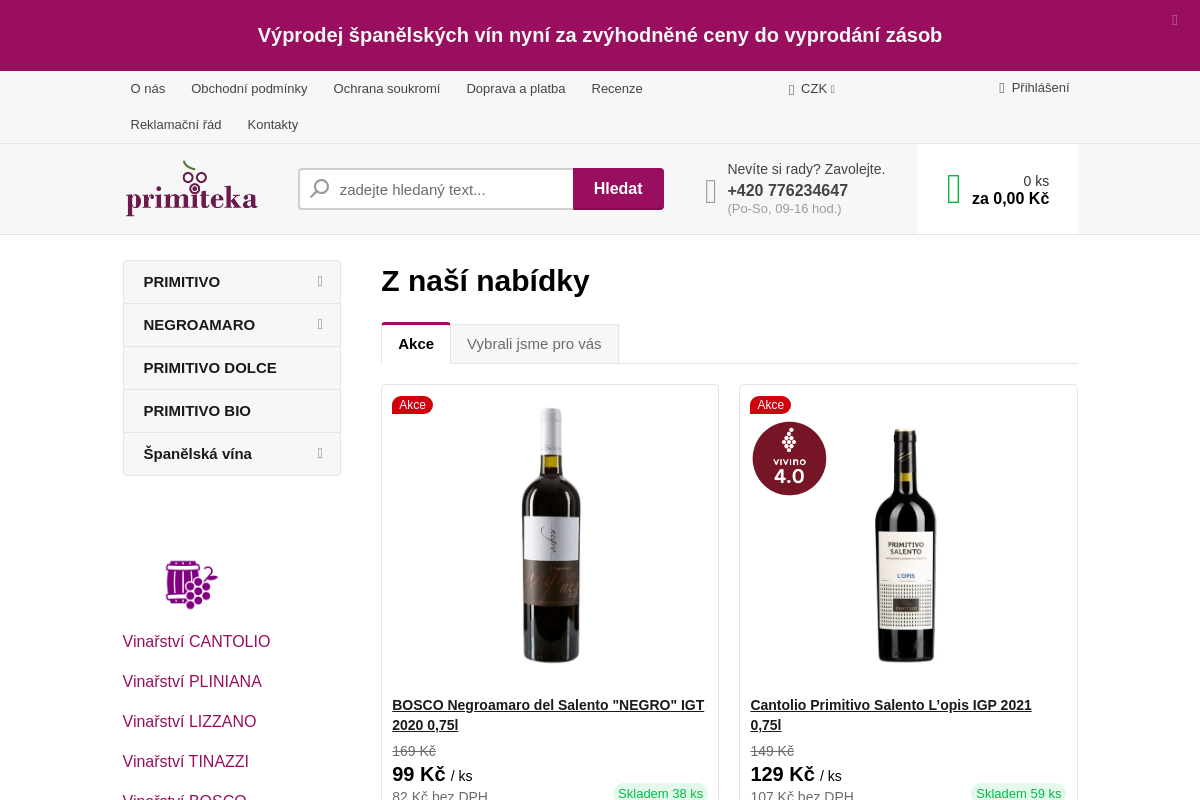Open the Vinařství CANTOLIO link
Image resolution: width=1200 pixels, height=800 pixels.
pos(196,641)
